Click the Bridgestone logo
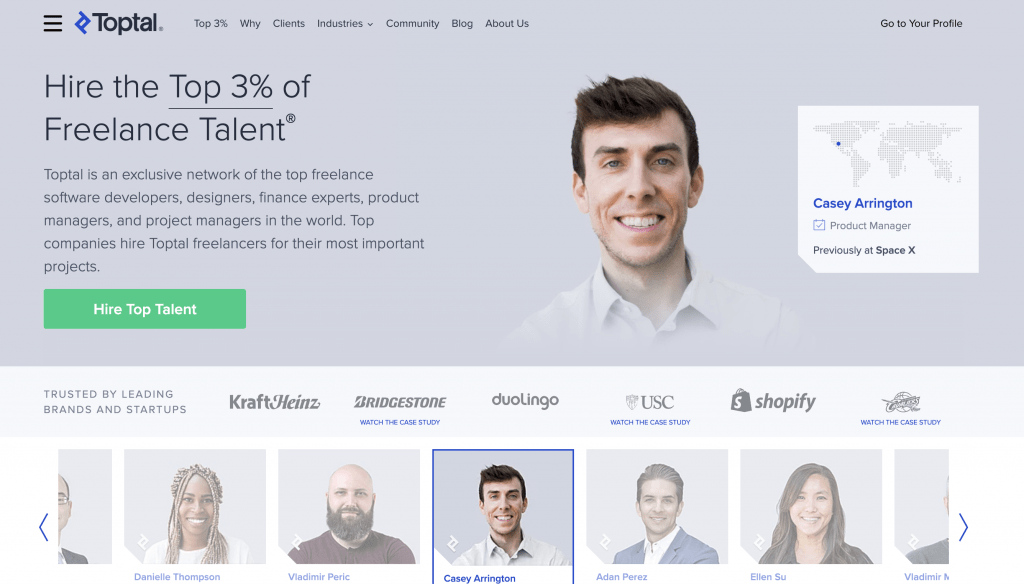Screen dimensions: 1024x584 [400, 402]
